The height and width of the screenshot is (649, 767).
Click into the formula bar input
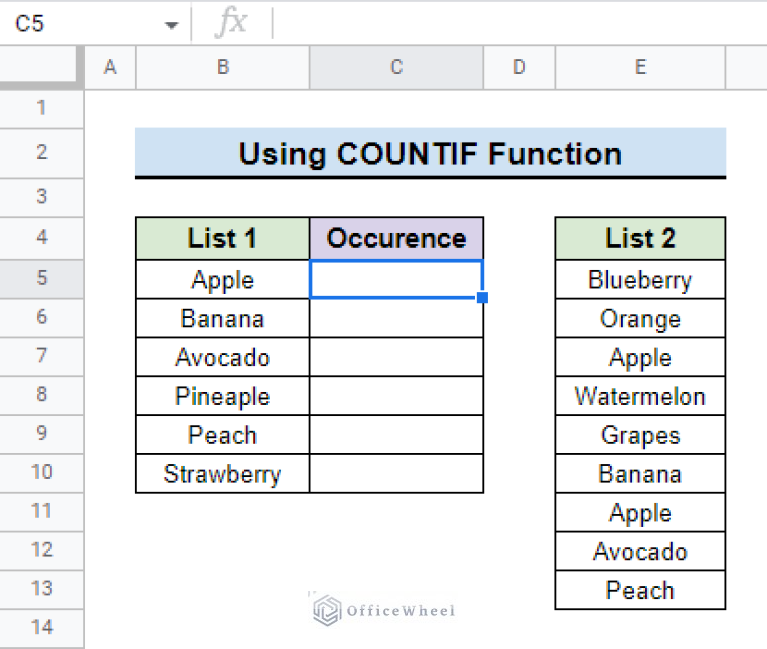coord(519,23)
